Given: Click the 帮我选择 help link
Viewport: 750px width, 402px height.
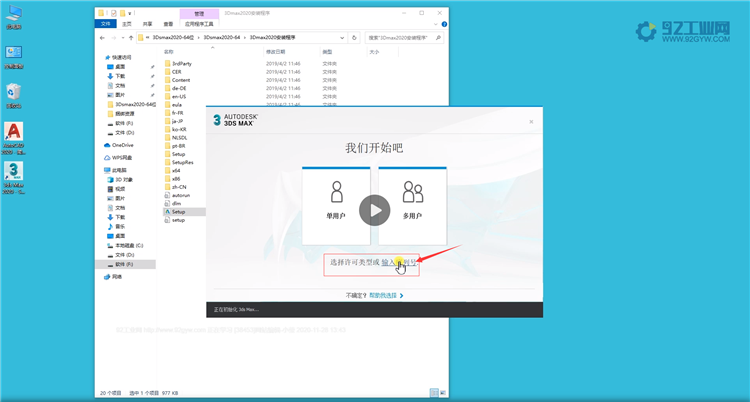Looking at the screenshot, I should point(386,296).
